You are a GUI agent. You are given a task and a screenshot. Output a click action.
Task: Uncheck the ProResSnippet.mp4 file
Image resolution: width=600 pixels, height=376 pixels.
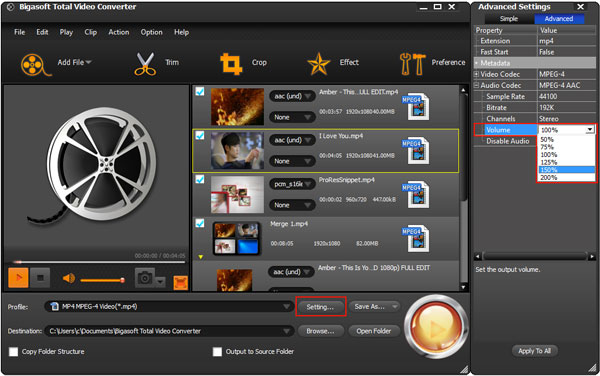pyautogui.click(x=200, y=179)
